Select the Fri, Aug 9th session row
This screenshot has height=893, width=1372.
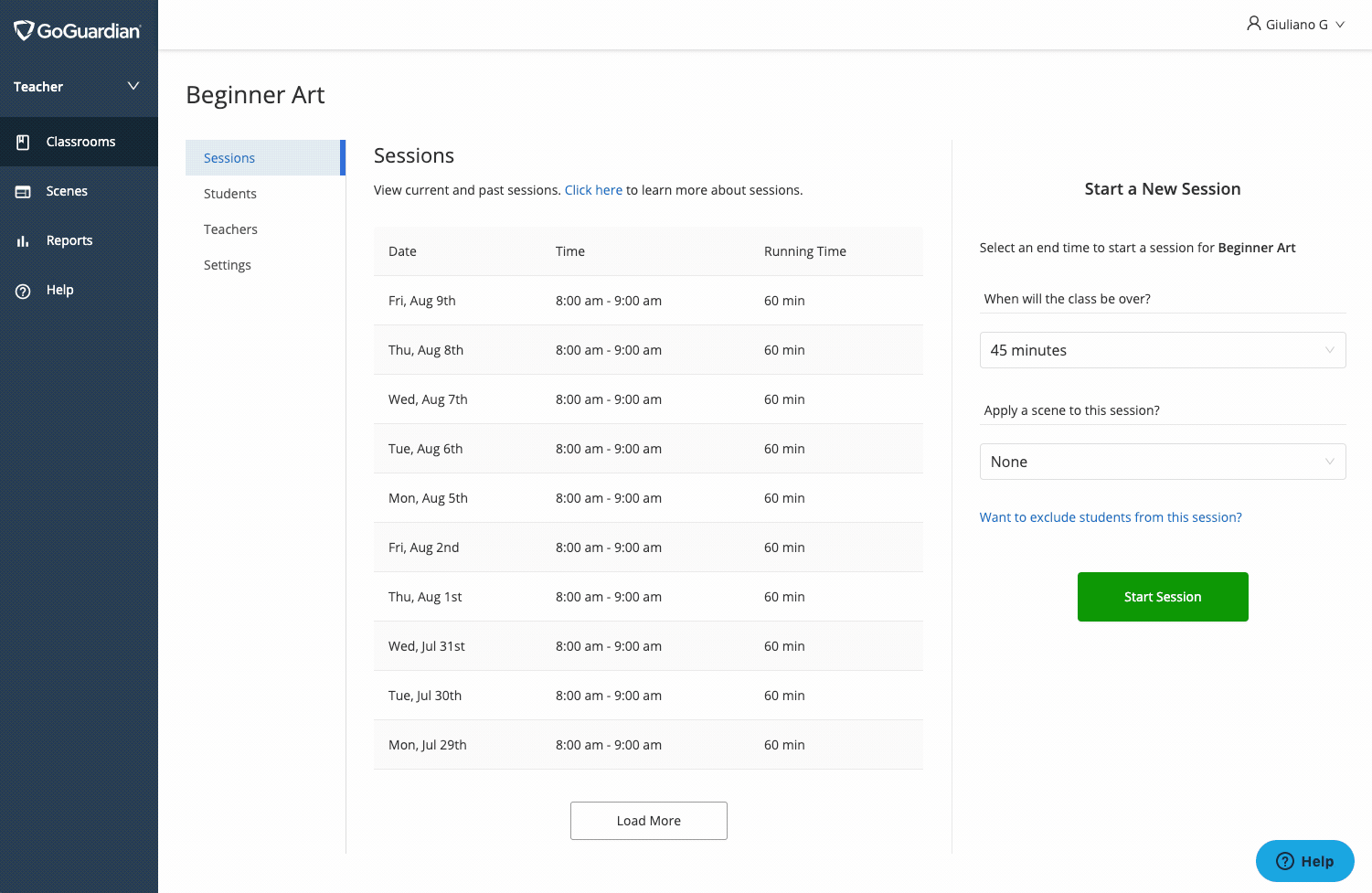point(647,301)
